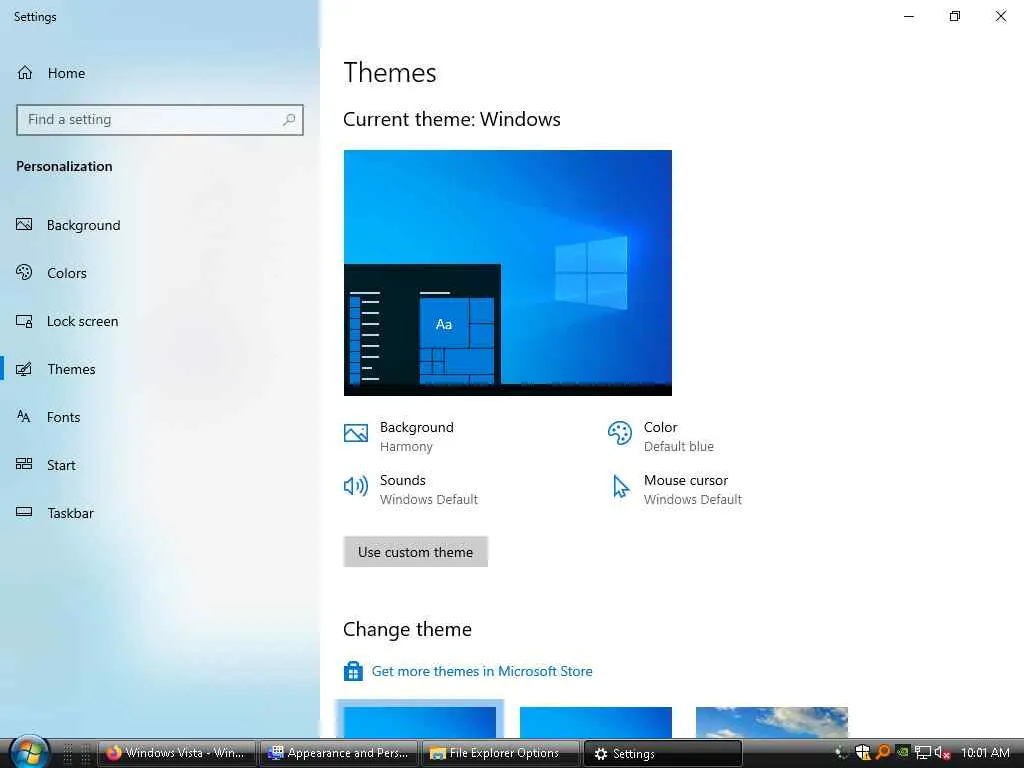Click the Mouse cursor arrow icon
Screen dimensions: 1024x768
pyautogui.click(x=620, y=487)
